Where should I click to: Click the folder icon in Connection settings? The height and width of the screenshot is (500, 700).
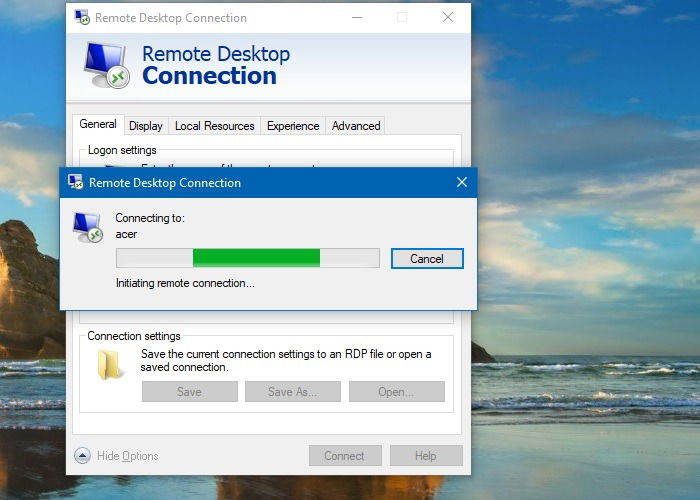[109, 365]
